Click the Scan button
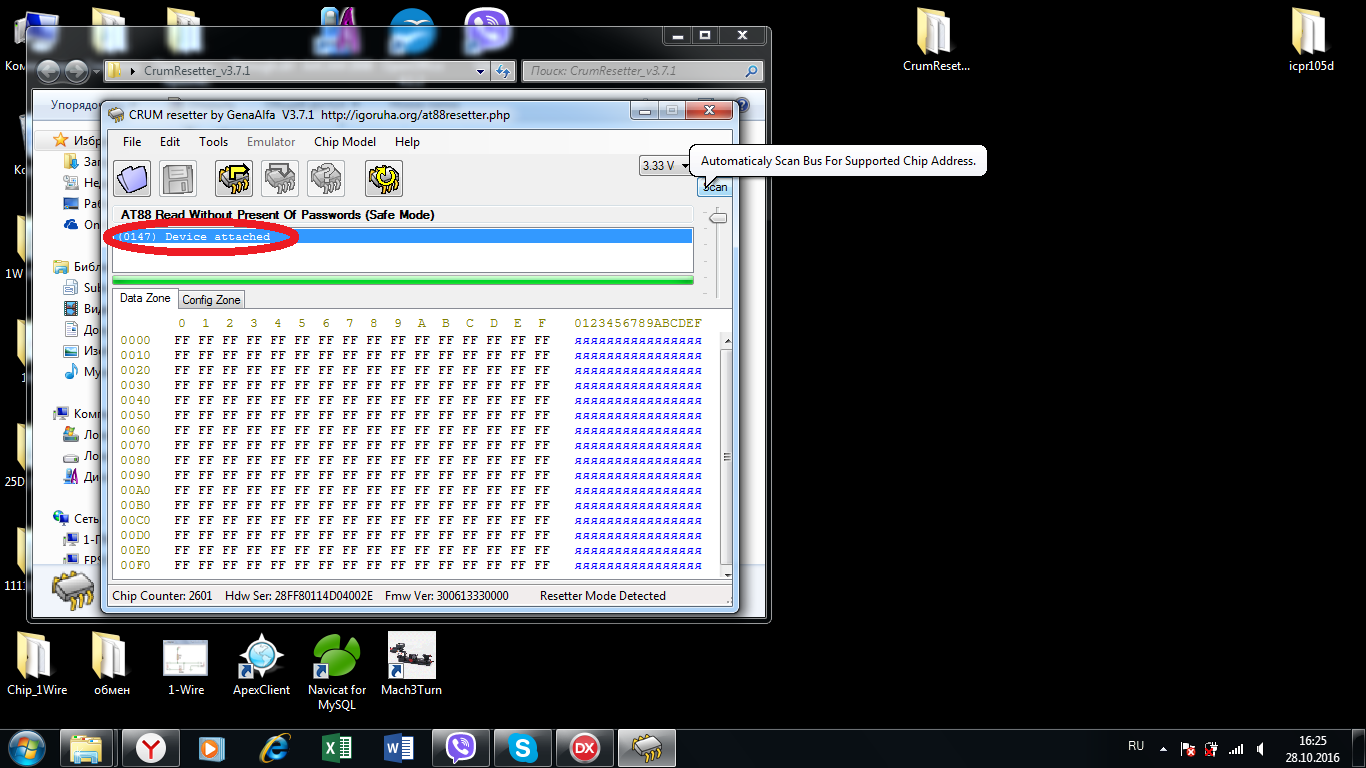Image resolution: width=1366 pixels, height=768 pixels. click(714, 187)
